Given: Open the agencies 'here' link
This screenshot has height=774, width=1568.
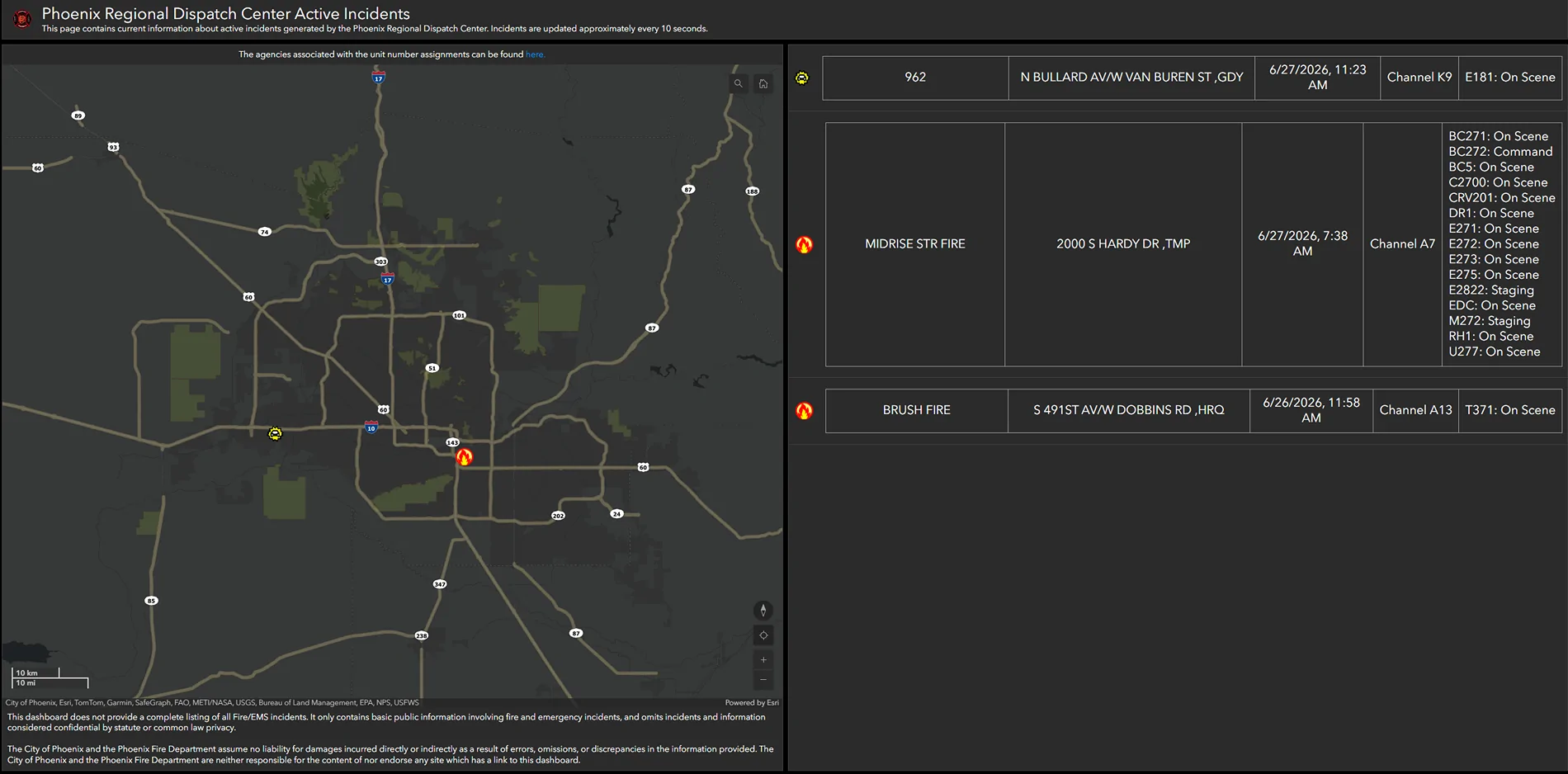Looking at the screenshot, I should coord(535,54).
